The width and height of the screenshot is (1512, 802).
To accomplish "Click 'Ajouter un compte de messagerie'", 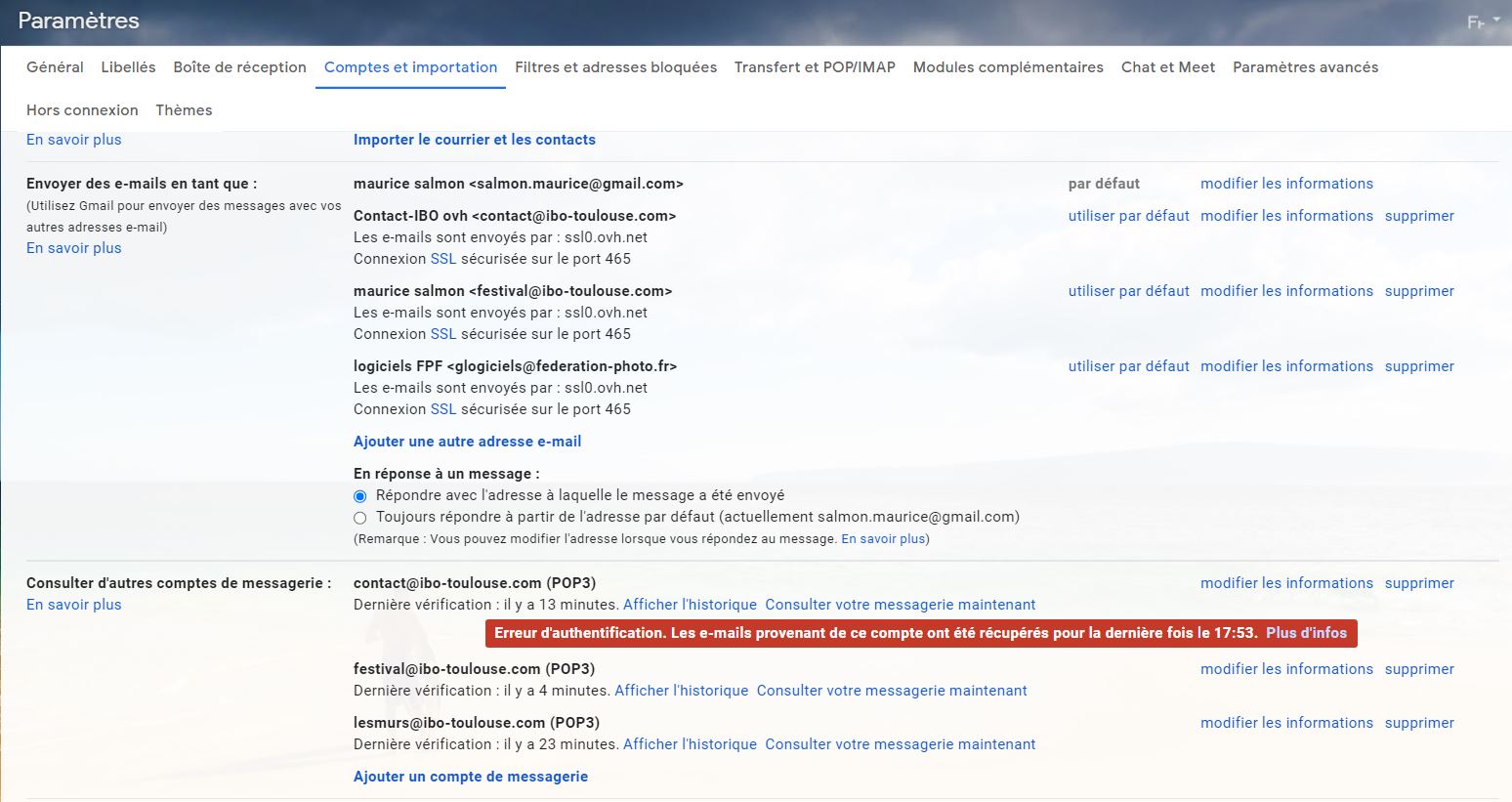I will [x=470, y=777].
